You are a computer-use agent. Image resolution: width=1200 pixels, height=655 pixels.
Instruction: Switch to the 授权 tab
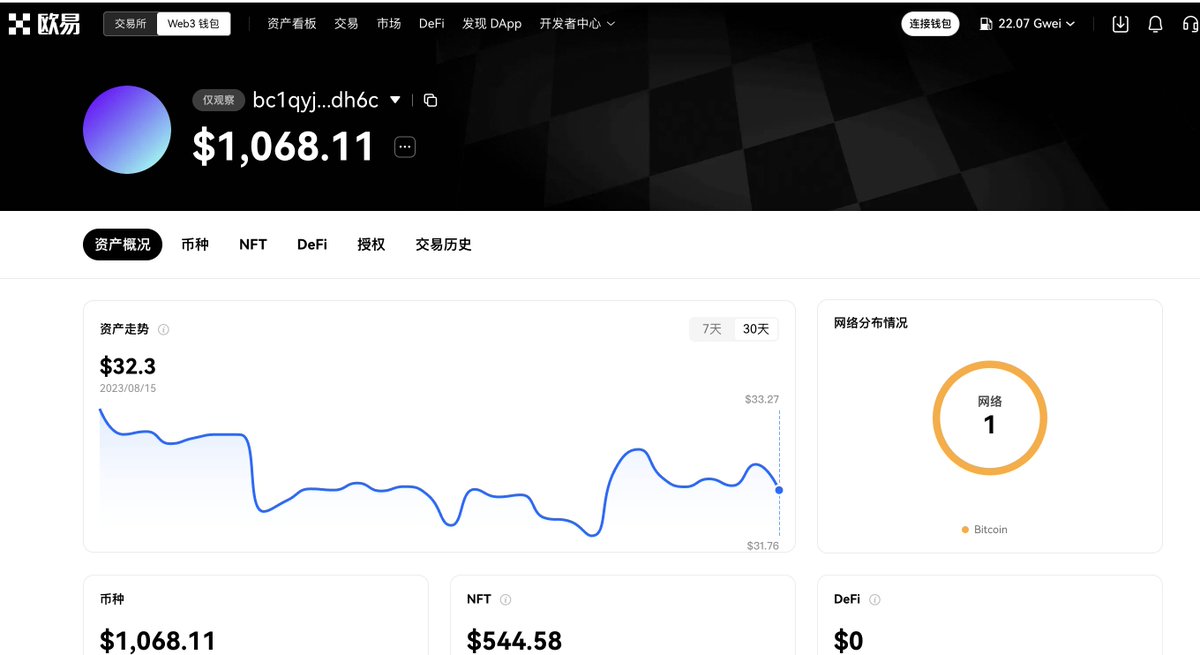pyautogui.click(x=371, y=244)
